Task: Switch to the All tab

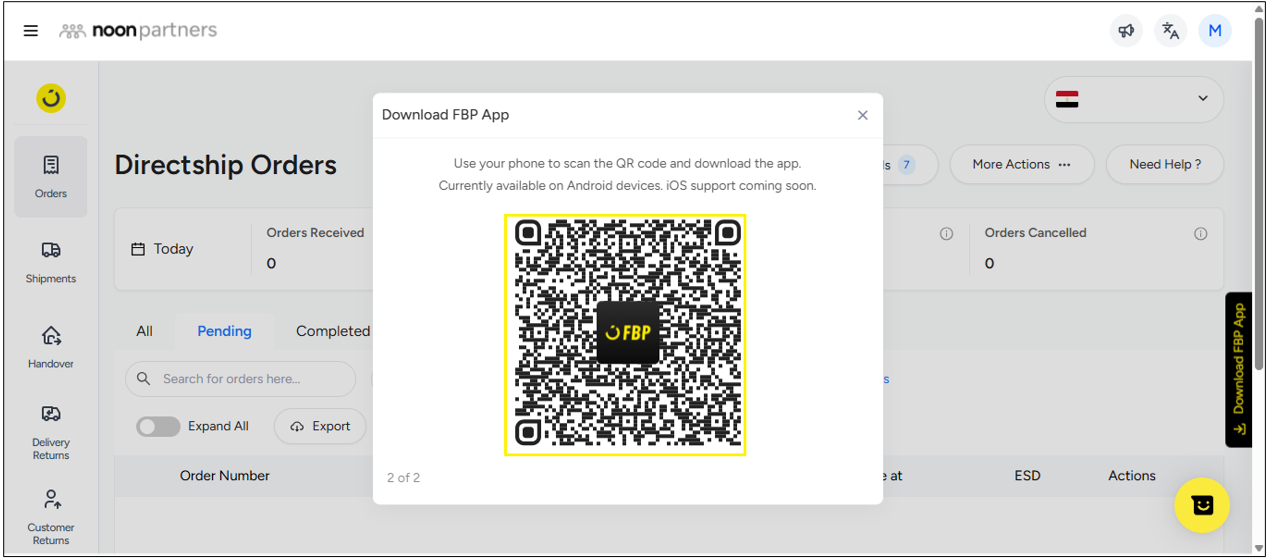Action: (144, 331)
